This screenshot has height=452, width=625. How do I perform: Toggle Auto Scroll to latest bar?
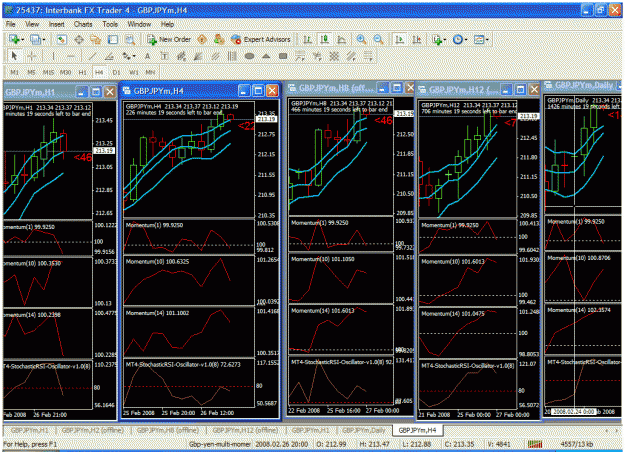(x=399, y=39)
